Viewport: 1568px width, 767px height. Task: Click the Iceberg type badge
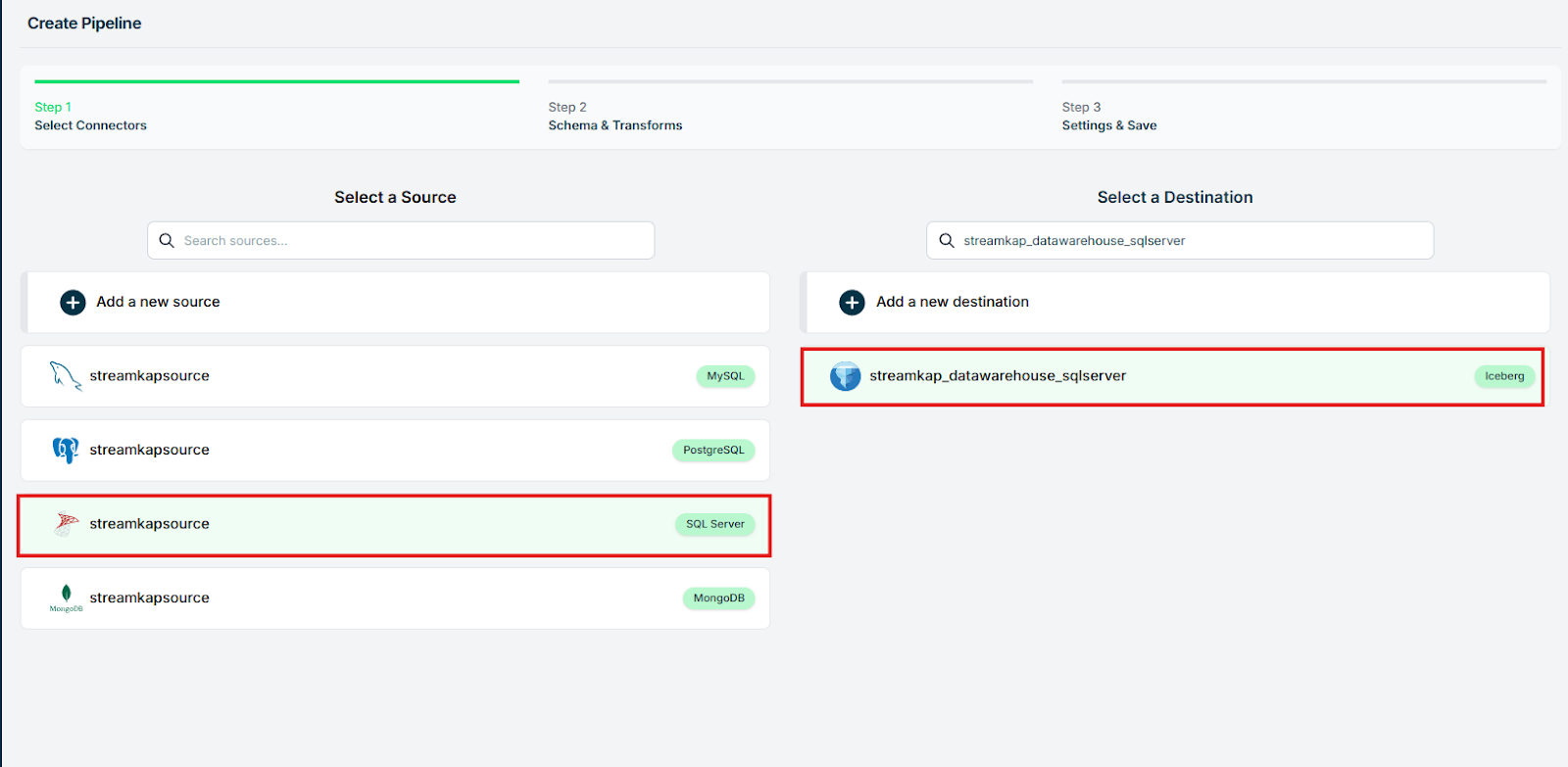(x=1504, y=376)
